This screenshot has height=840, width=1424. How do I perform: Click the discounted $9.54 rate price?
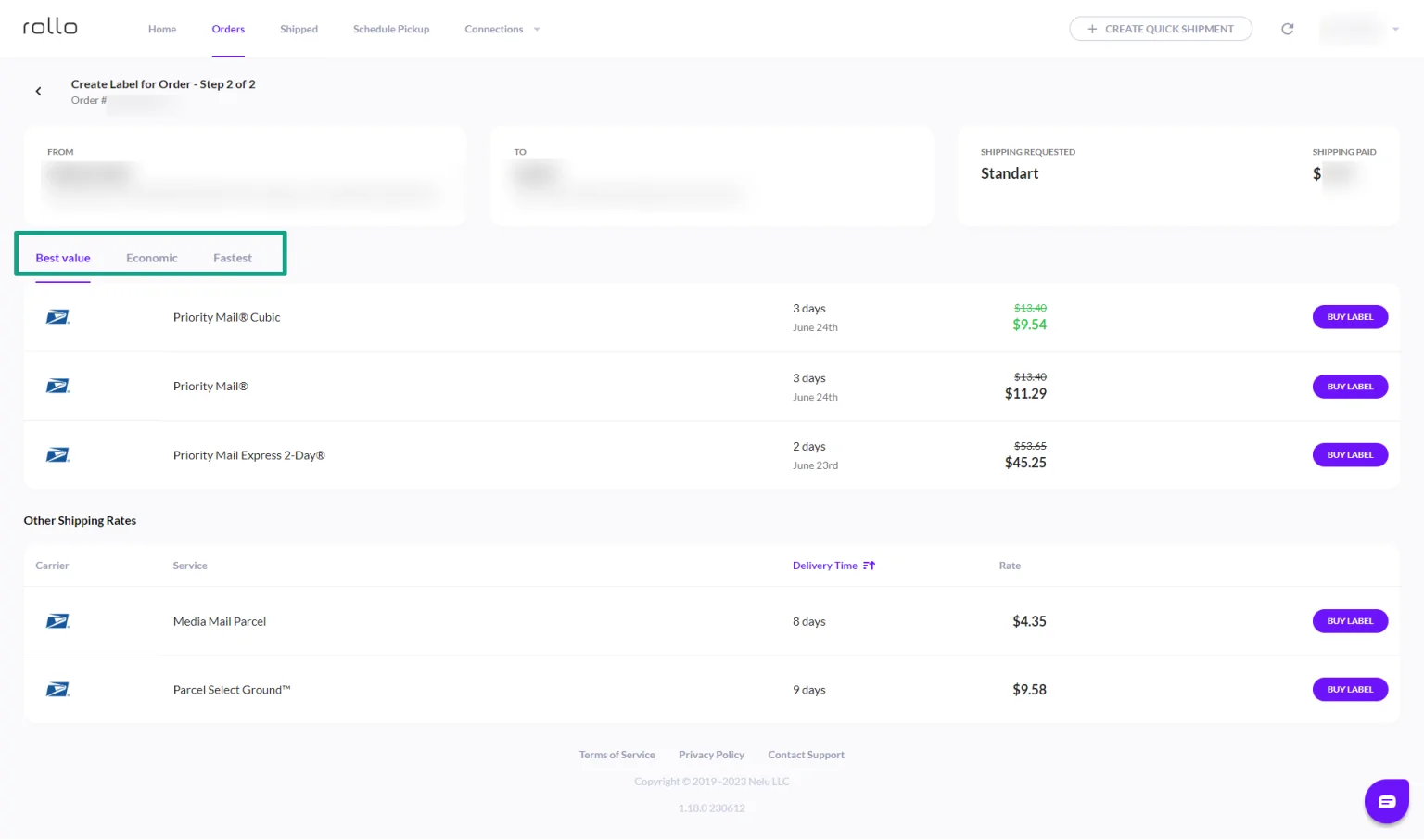pos(1029,325)
